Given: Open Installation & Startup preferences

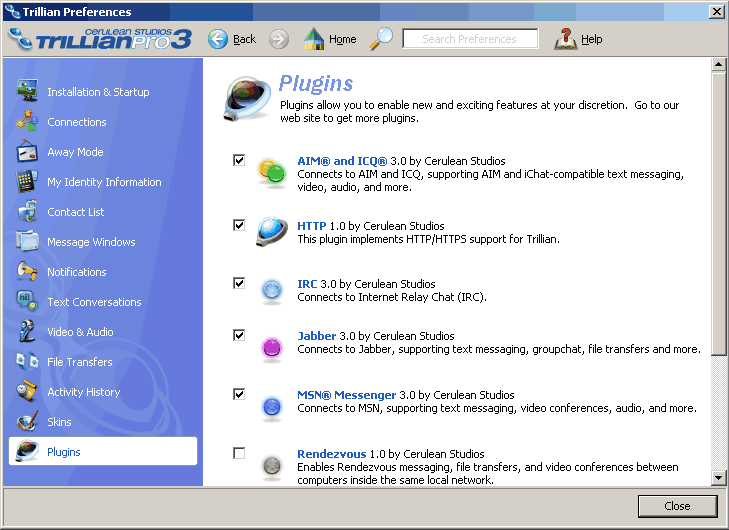Looking at the screenshot, I should pos(98,92).
